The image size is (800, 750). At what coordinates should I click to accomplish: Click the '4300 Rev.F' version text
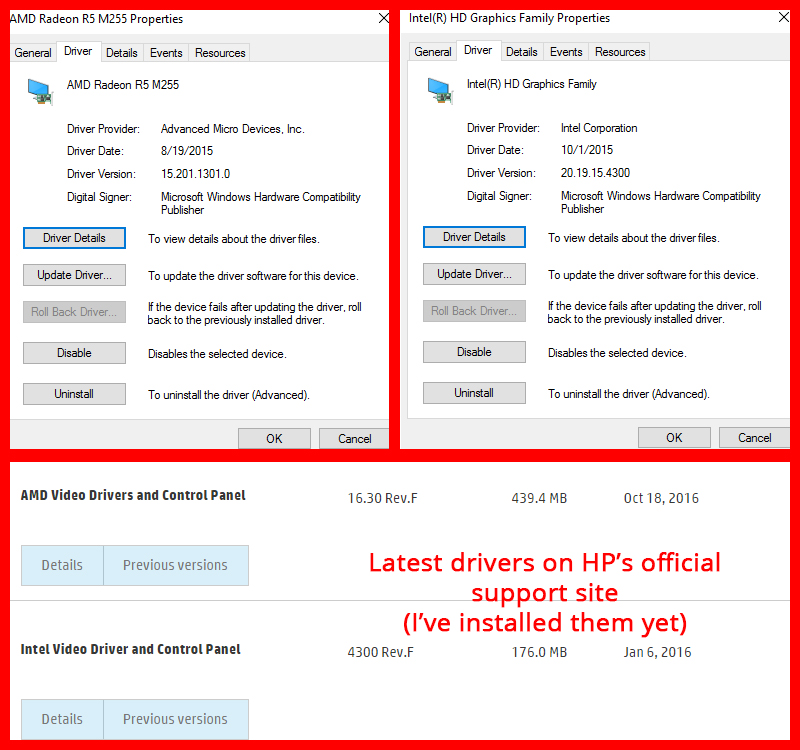coord(381,653)
